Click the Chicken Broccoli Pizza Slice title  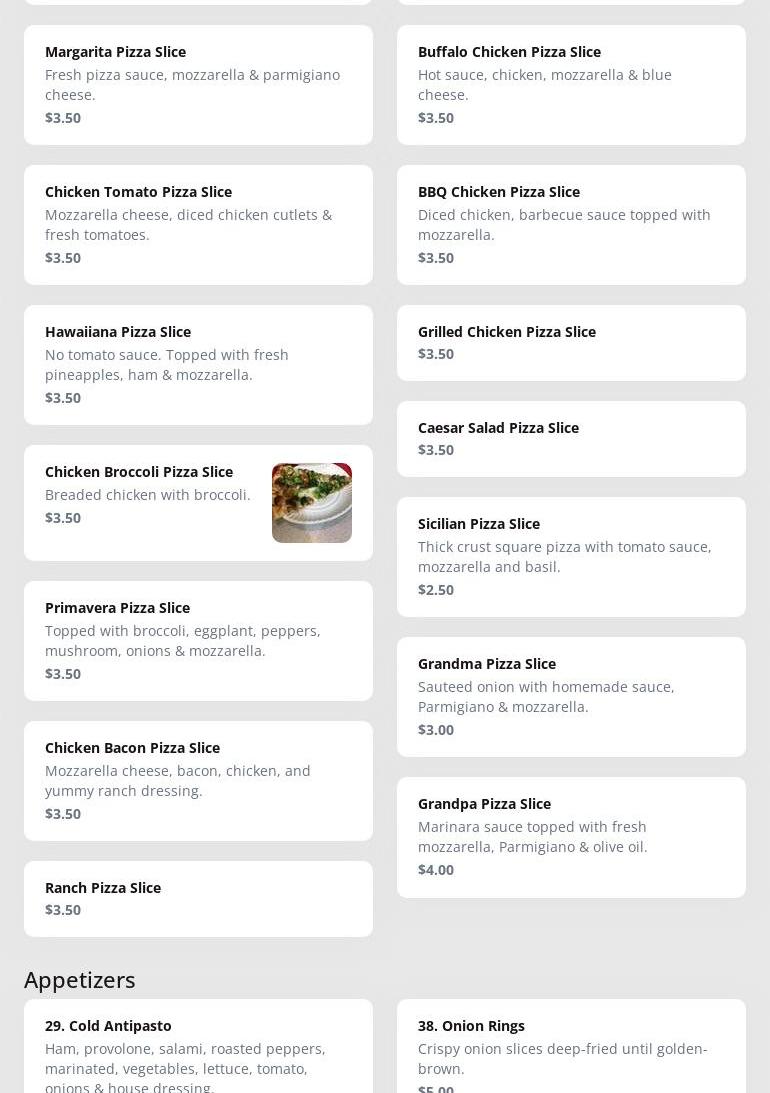(139, 471)
